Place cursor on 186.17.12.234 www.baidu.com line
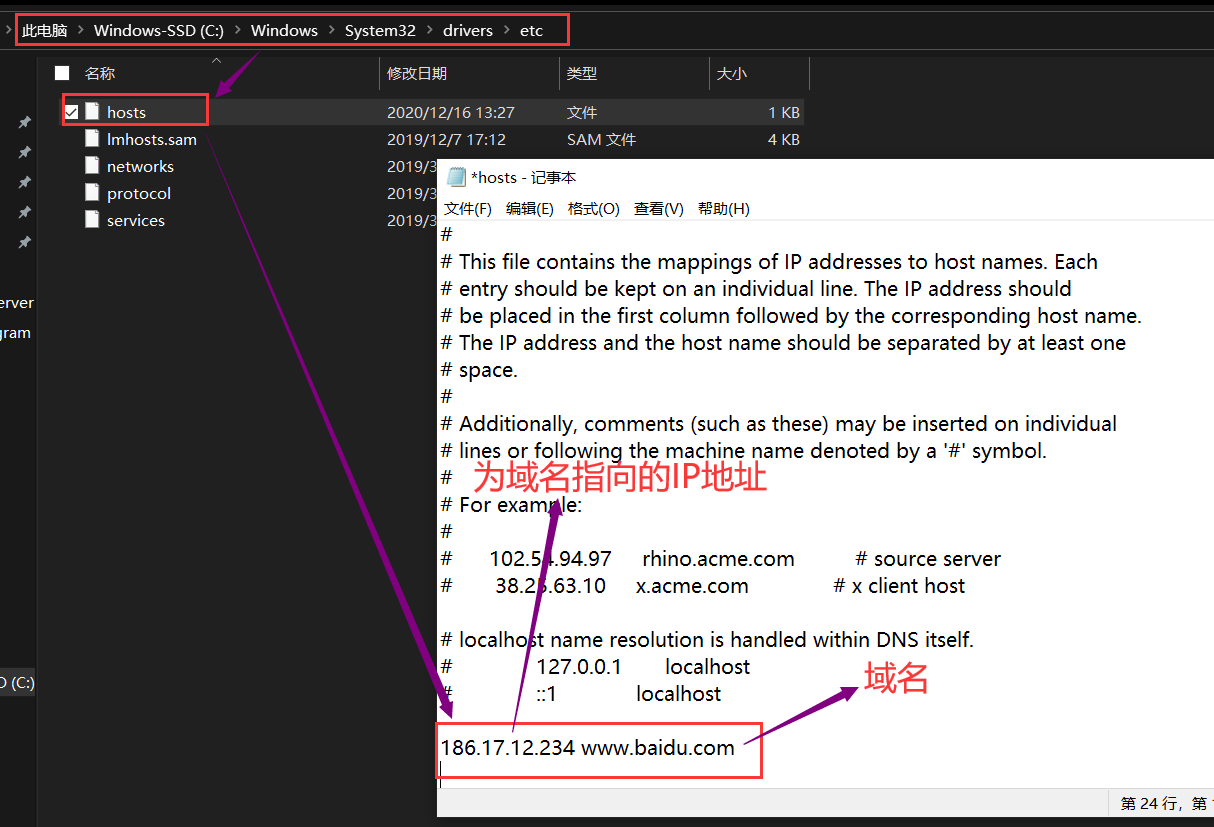Screen dimensions: 1214x827 point(588,747)
